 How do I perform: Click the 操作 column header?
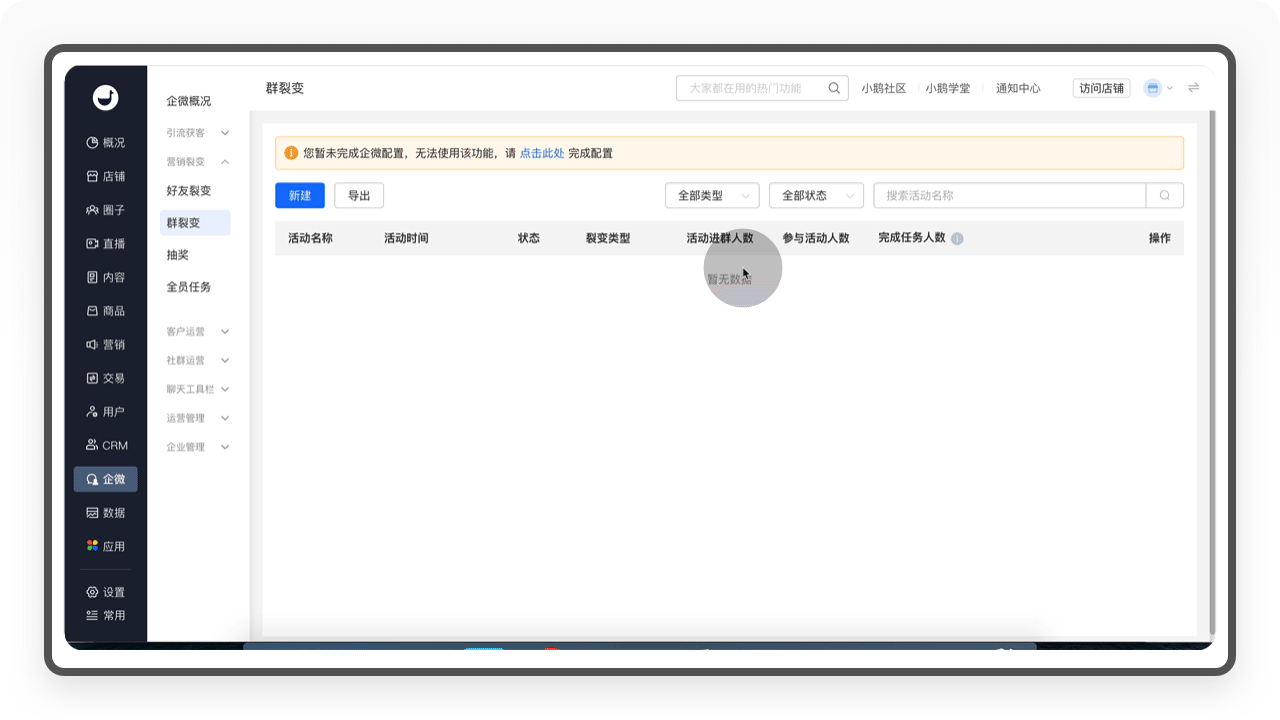coord(1160,239)
